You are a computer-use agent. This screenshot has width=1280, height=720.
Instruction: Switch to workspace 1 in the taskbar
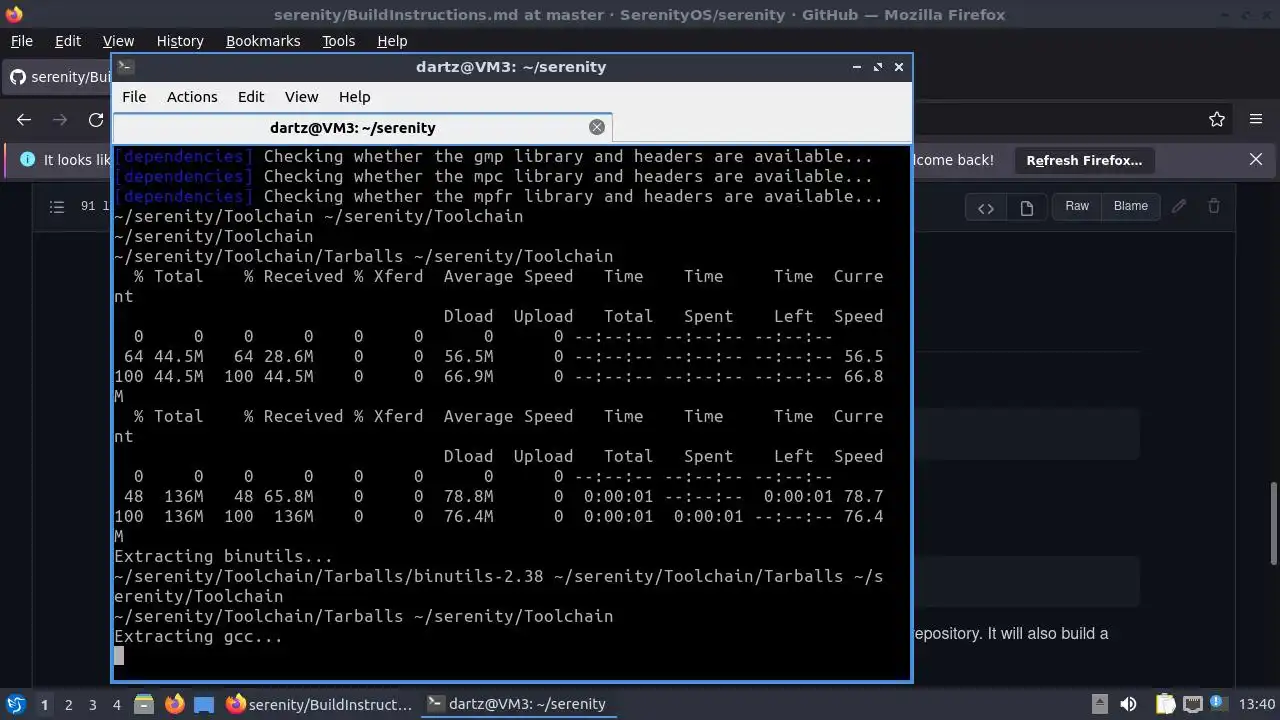point(44,704)
